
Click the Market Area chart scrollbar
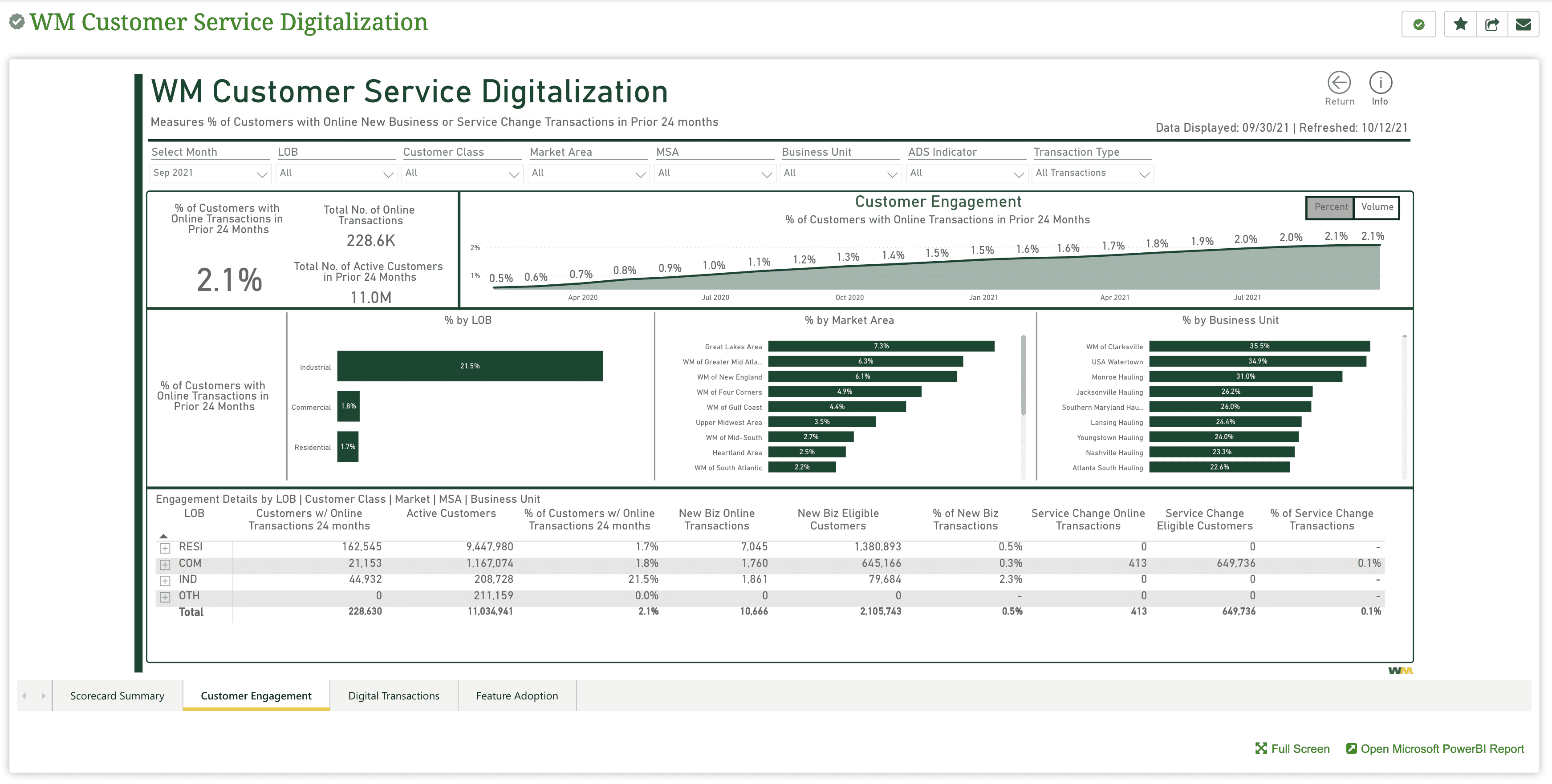(1023, 376)
